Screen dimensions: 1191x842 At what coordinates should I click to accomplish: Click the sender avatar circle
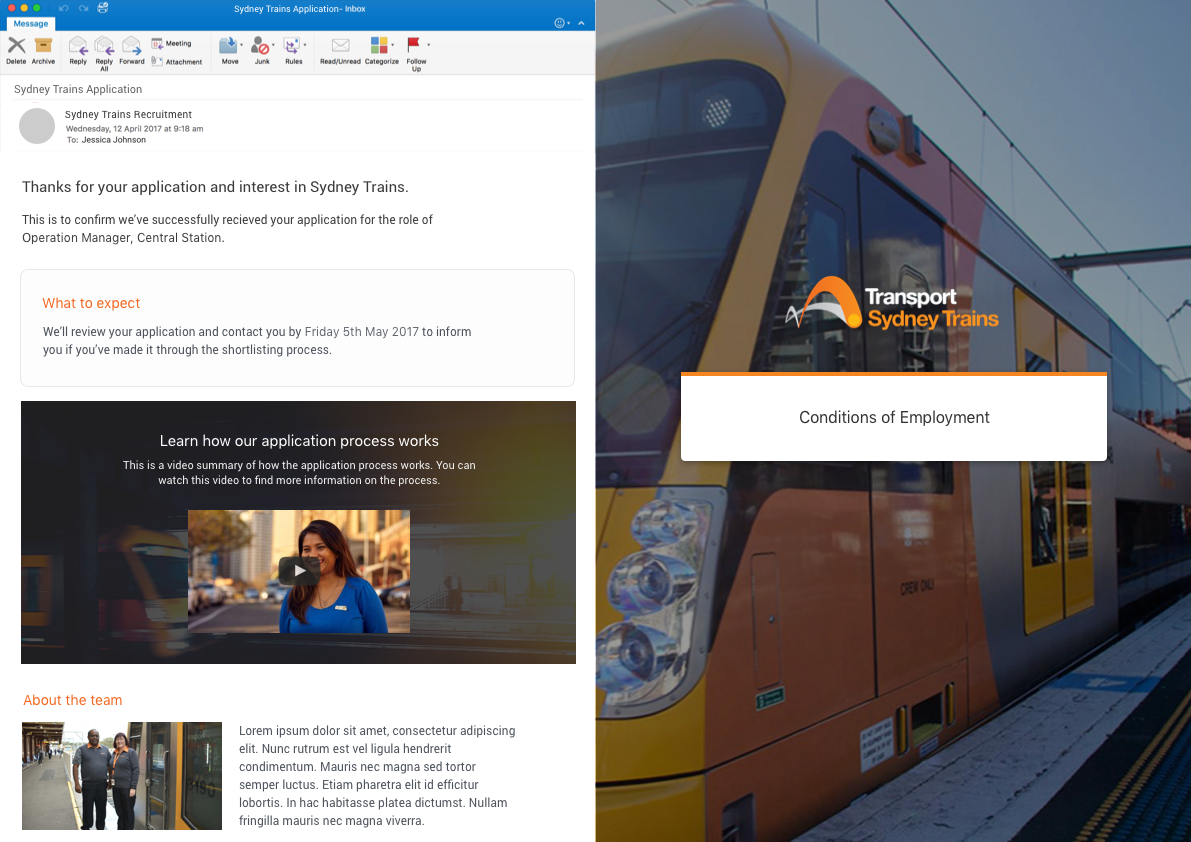[36, 126]
